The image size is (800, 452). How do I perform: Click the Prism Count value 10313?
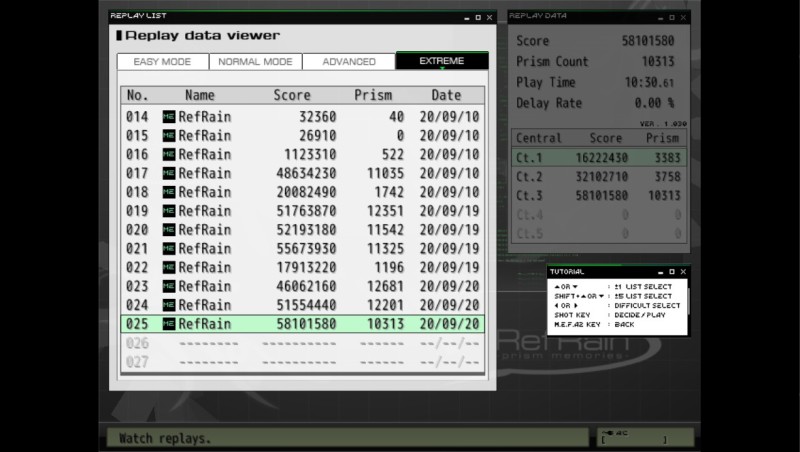658,61
